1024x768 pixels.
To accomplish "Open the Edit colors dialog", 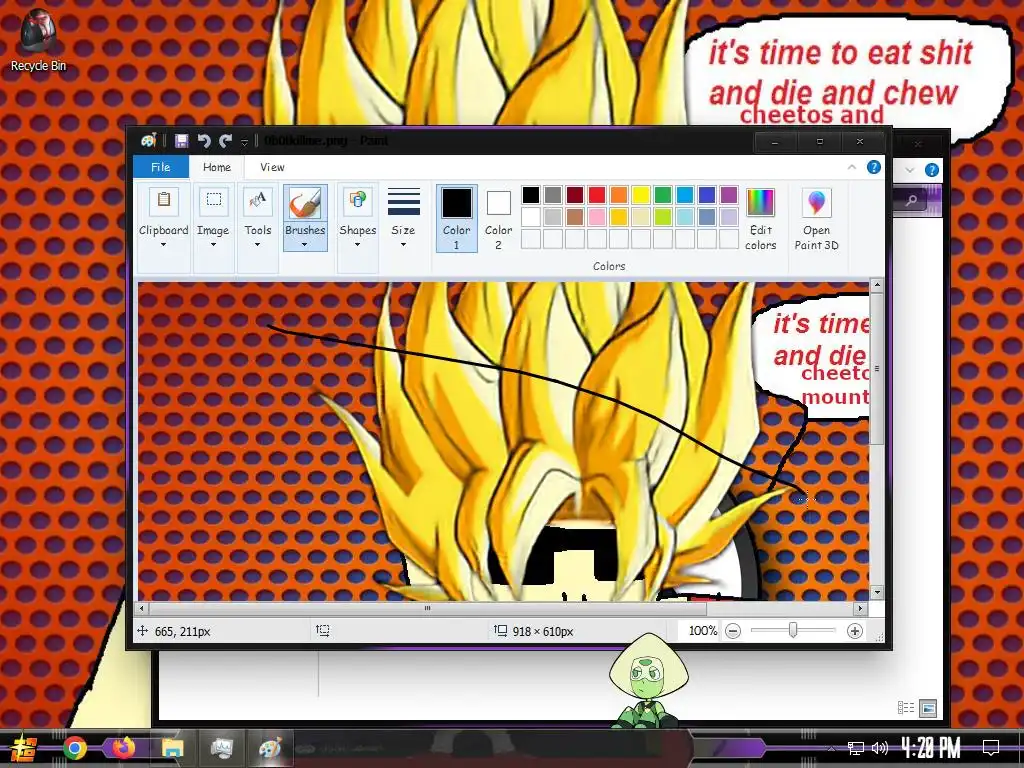I will pyautogui.click(x=760, y=218).
